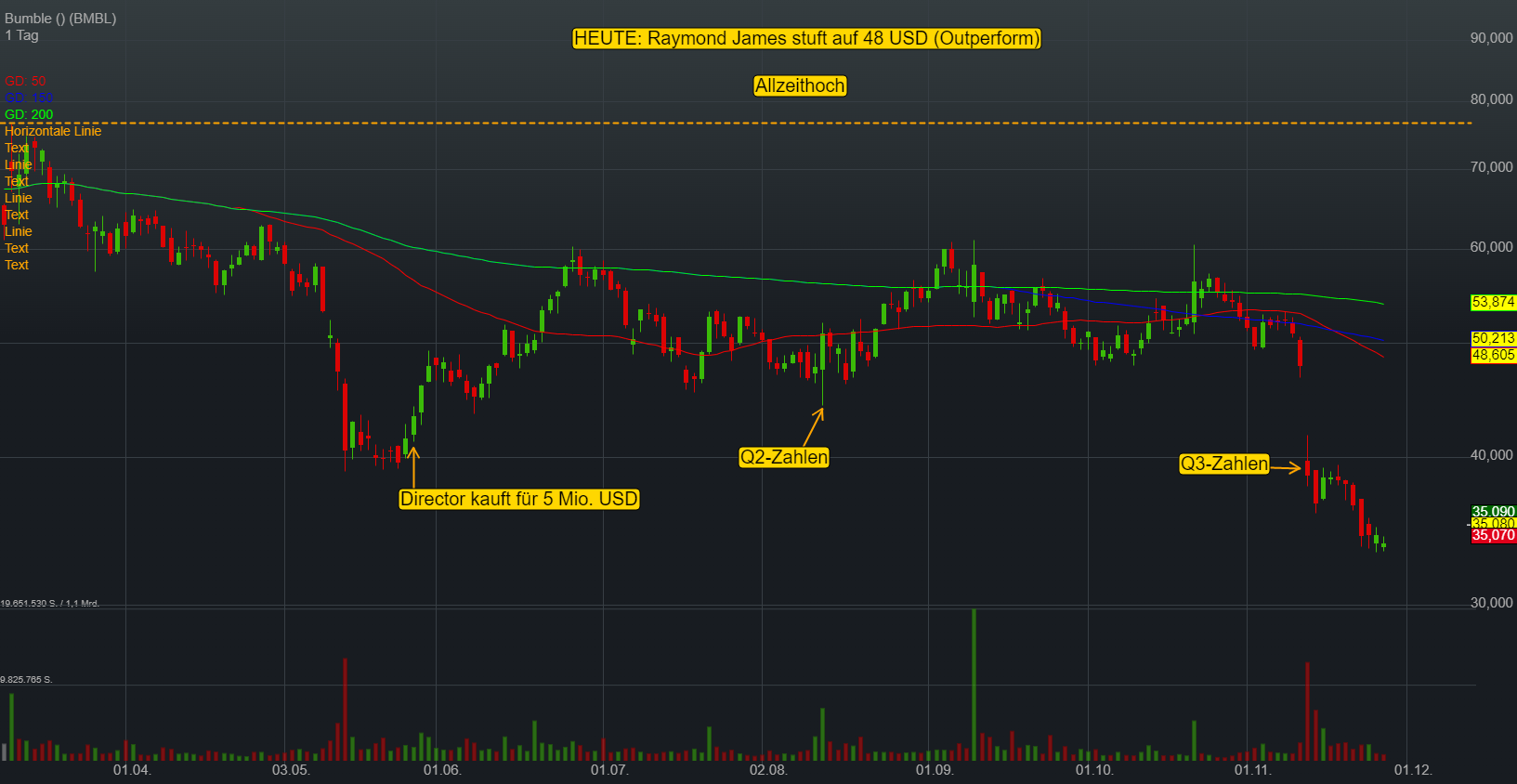This screenshot has height=784, width=1517.
Task: Click the Raymond James 48 USD annotation
Action: point(806,38)
